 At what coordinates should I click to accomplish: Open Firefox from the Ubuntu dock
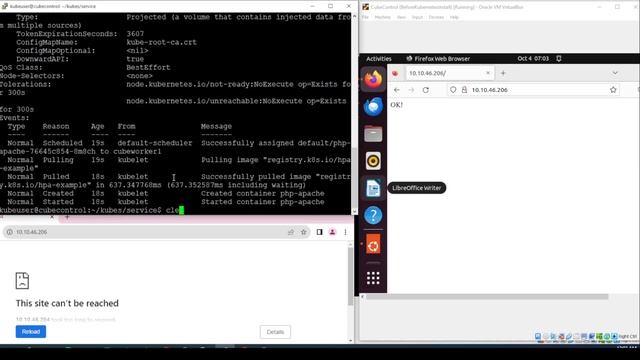pyautogui.click(x=373, y=79)
